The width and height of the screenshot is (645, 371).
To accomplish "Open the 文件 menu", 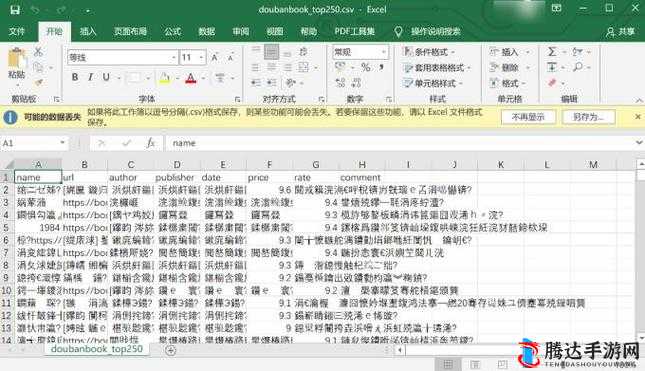I will pyautogui.click(x=17, y=31).
